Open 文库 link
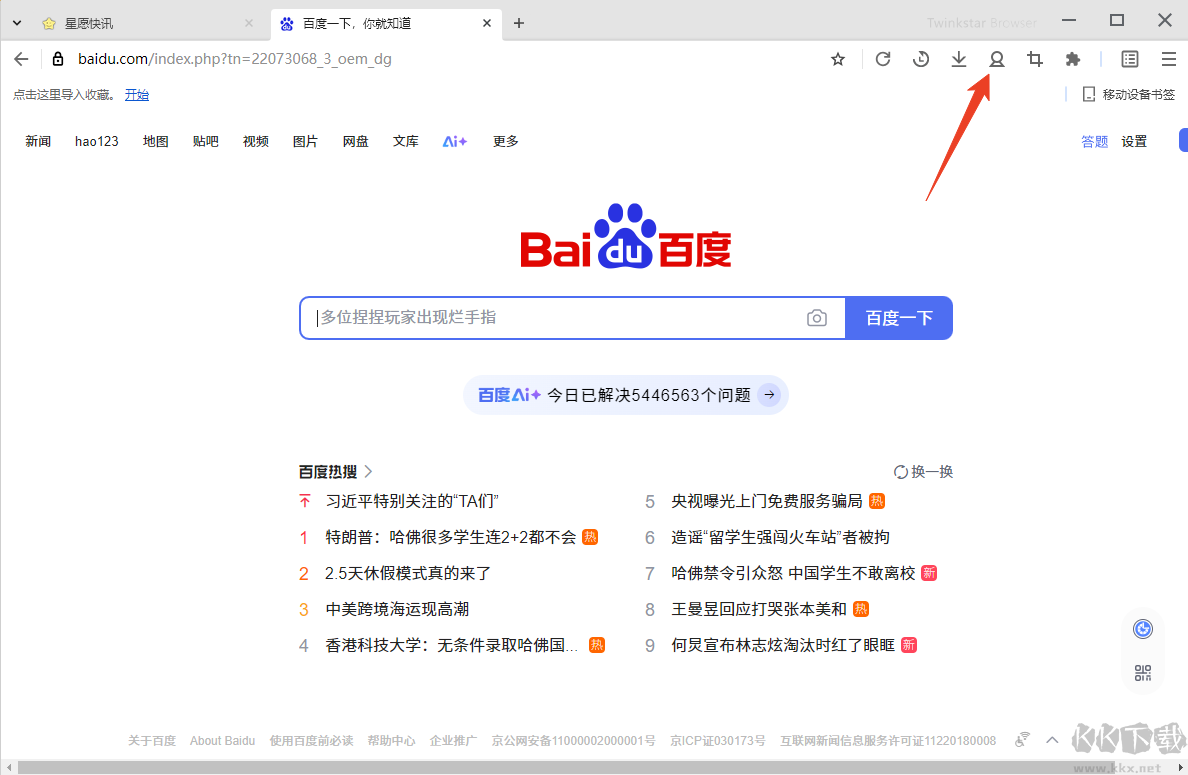The image size is (1188, 775). pyautogui.click(x=405, y=142)
